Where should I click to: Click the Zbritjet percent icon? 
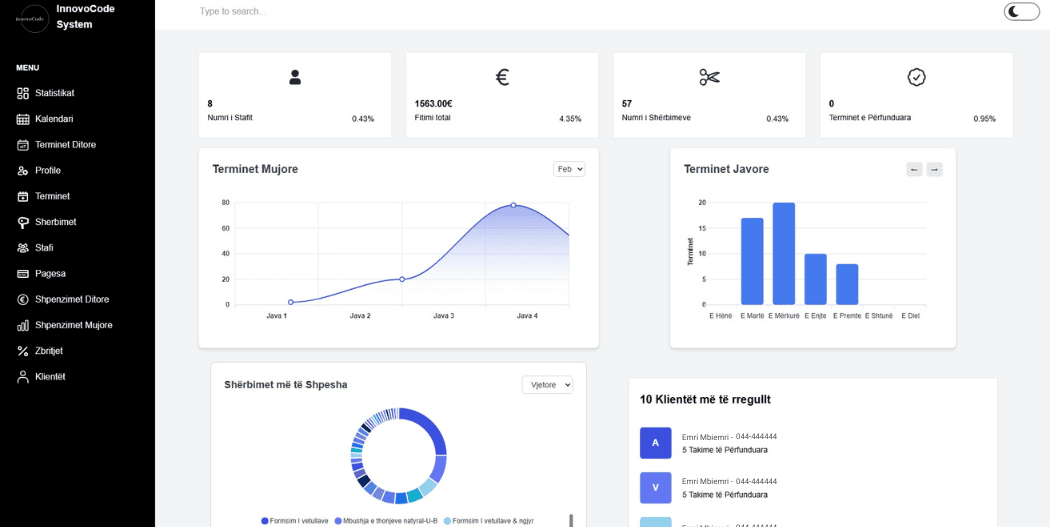23,351
